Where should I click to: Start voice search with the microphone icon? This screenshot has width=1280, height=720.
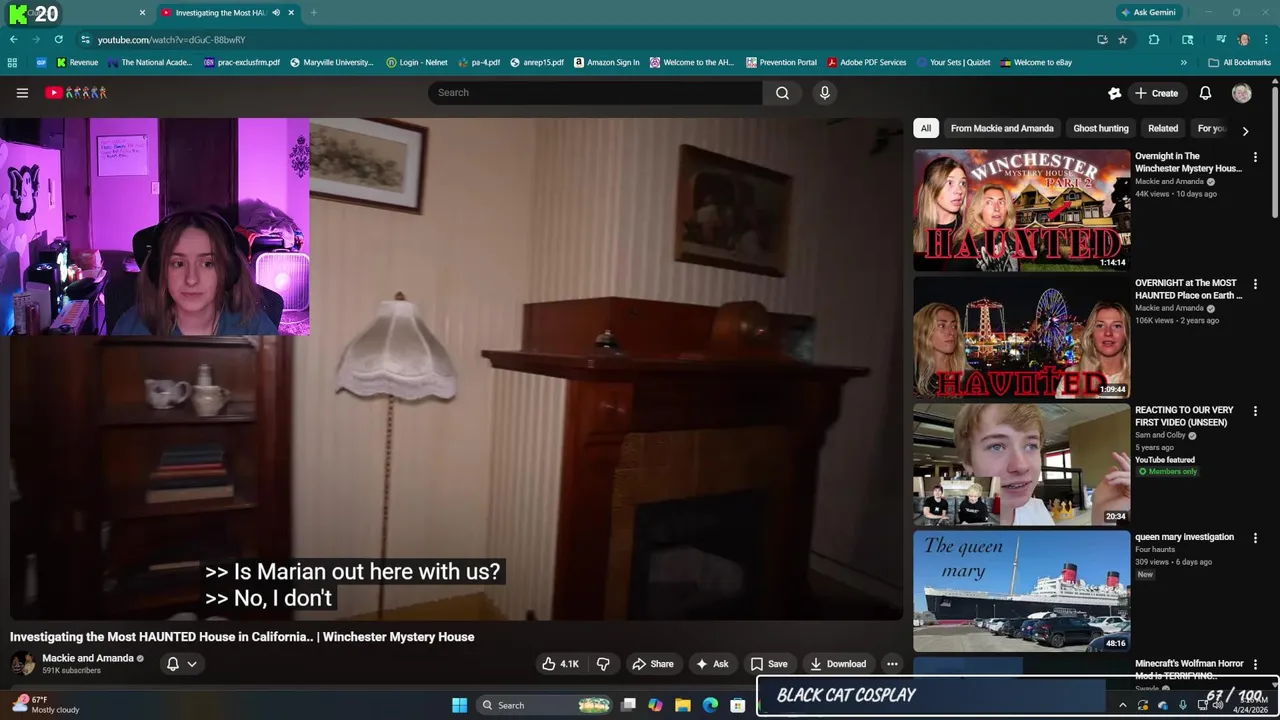point(824,93)
